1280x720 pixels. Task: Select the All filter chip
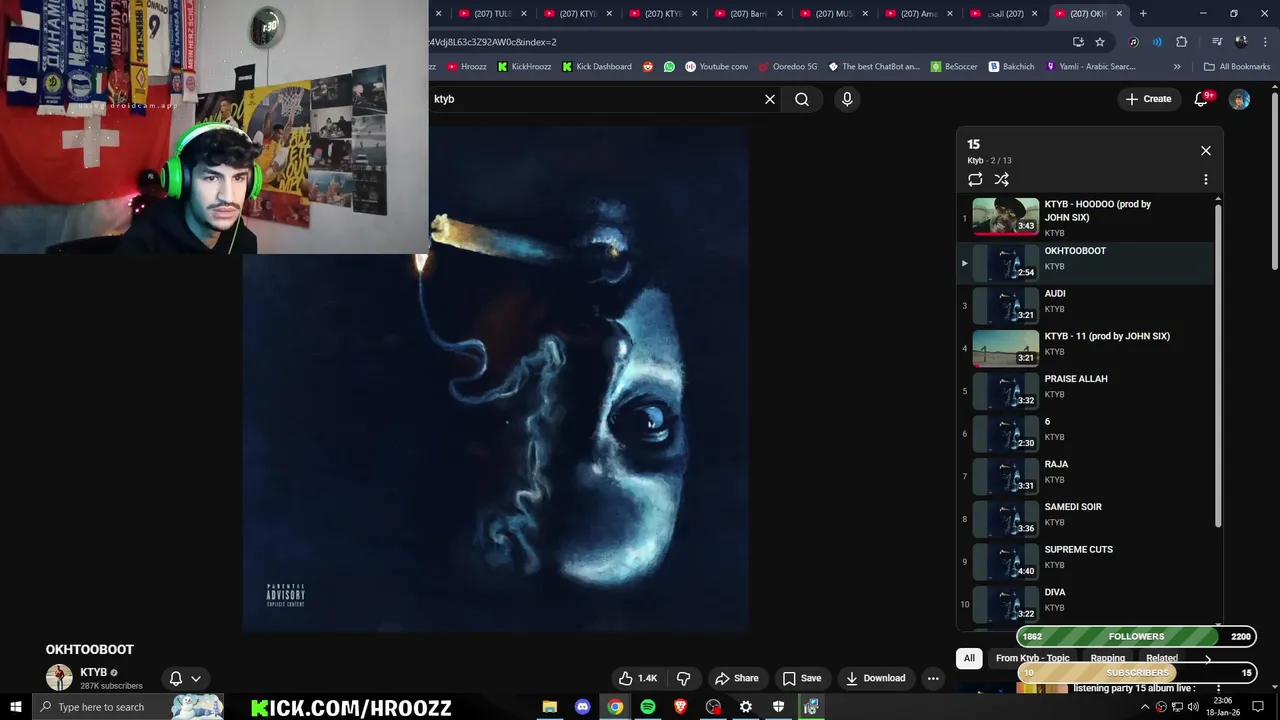coord(969,658)
